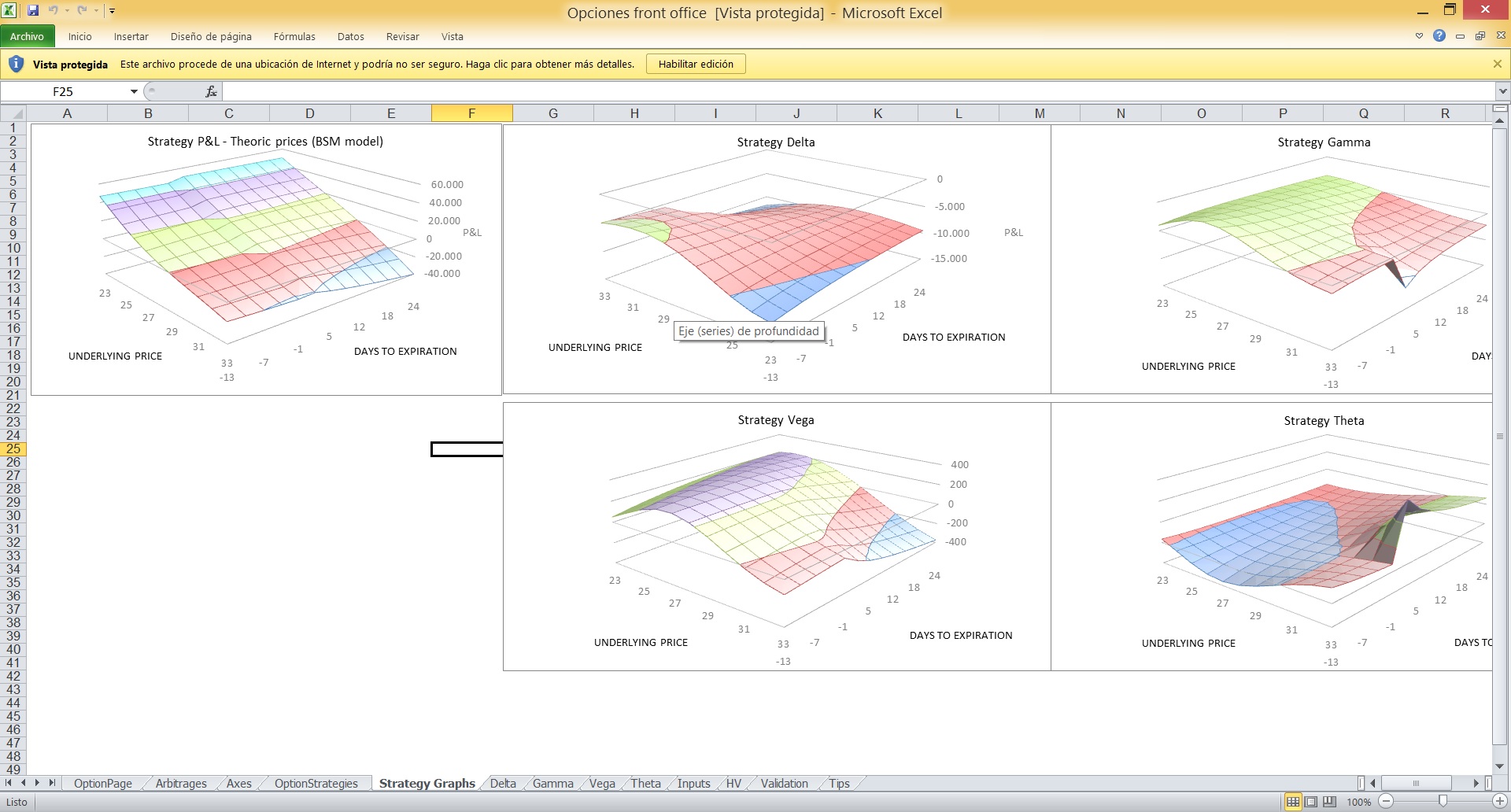Go to the next sheet with navigation arrow
The height and width of the screenshot is (812, 1511).
click(x=37, y=783)
